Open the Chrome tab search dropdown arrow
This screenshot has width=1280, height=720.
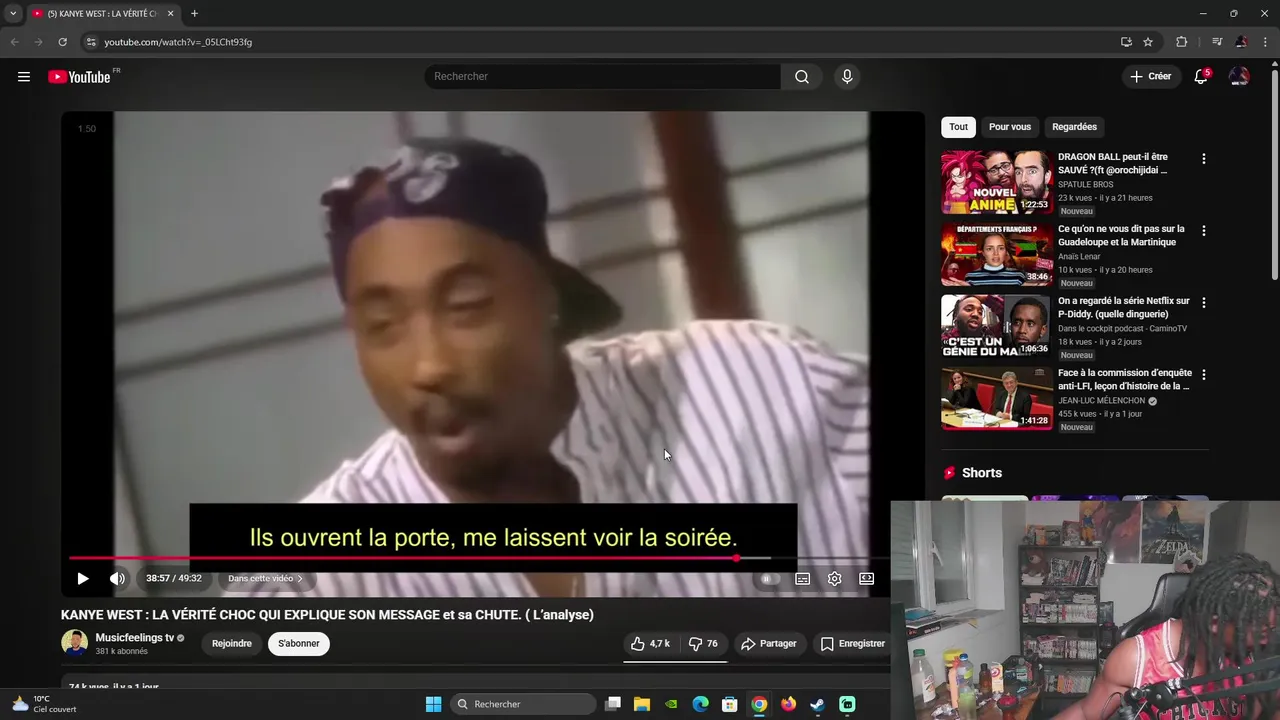[x=13, y=13]
